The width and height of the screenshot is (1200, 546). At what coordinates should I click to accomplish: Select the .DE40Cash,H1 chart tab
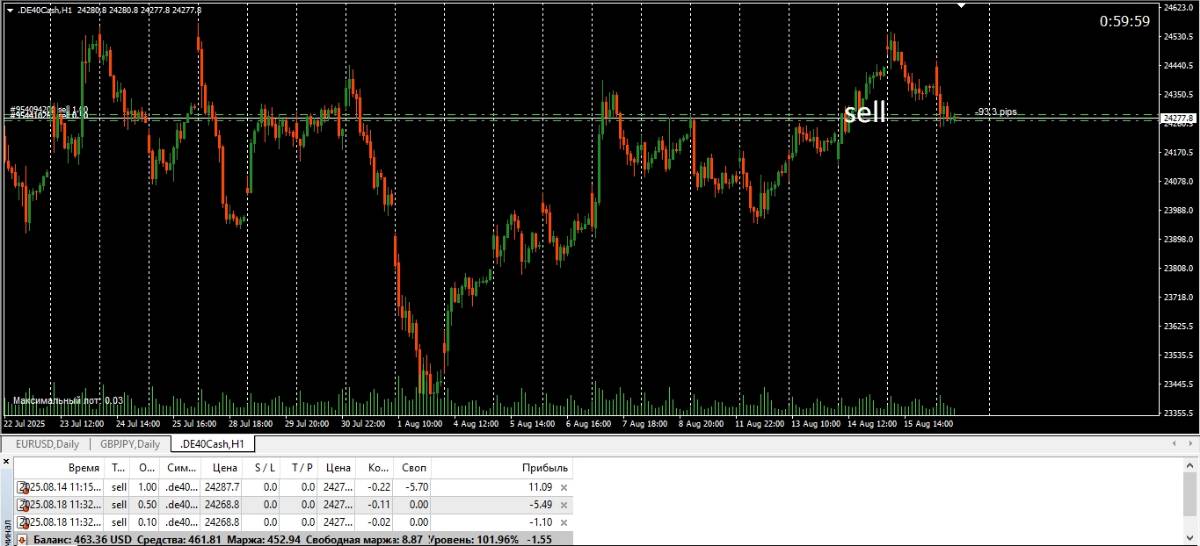[x=212, y=444]
